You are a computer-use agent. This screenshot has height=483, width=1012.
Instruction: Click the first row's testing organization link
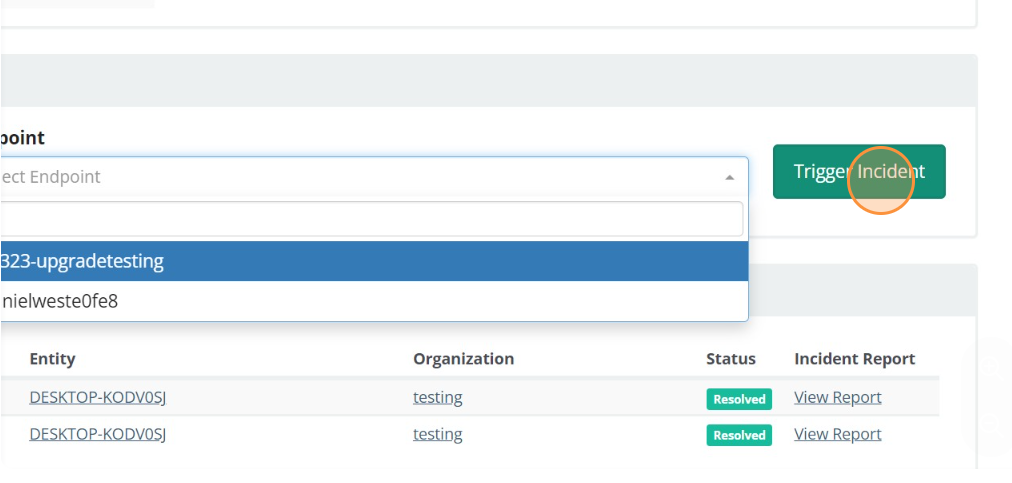click(x=437, y=397)
